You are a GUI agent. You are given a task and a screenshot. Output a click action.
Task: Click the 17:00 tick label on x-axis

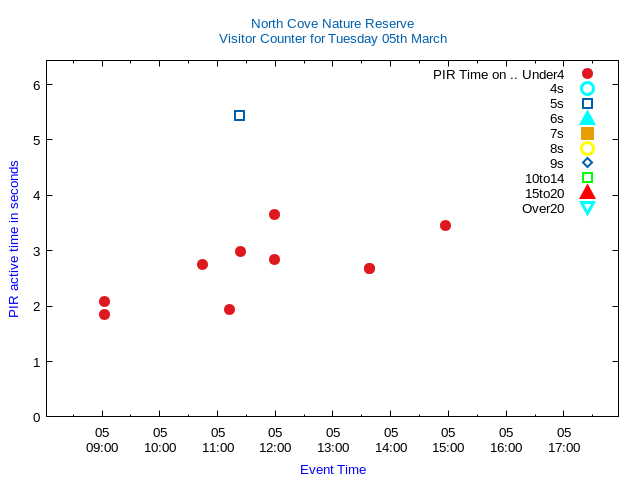click(x=564, y=447)
